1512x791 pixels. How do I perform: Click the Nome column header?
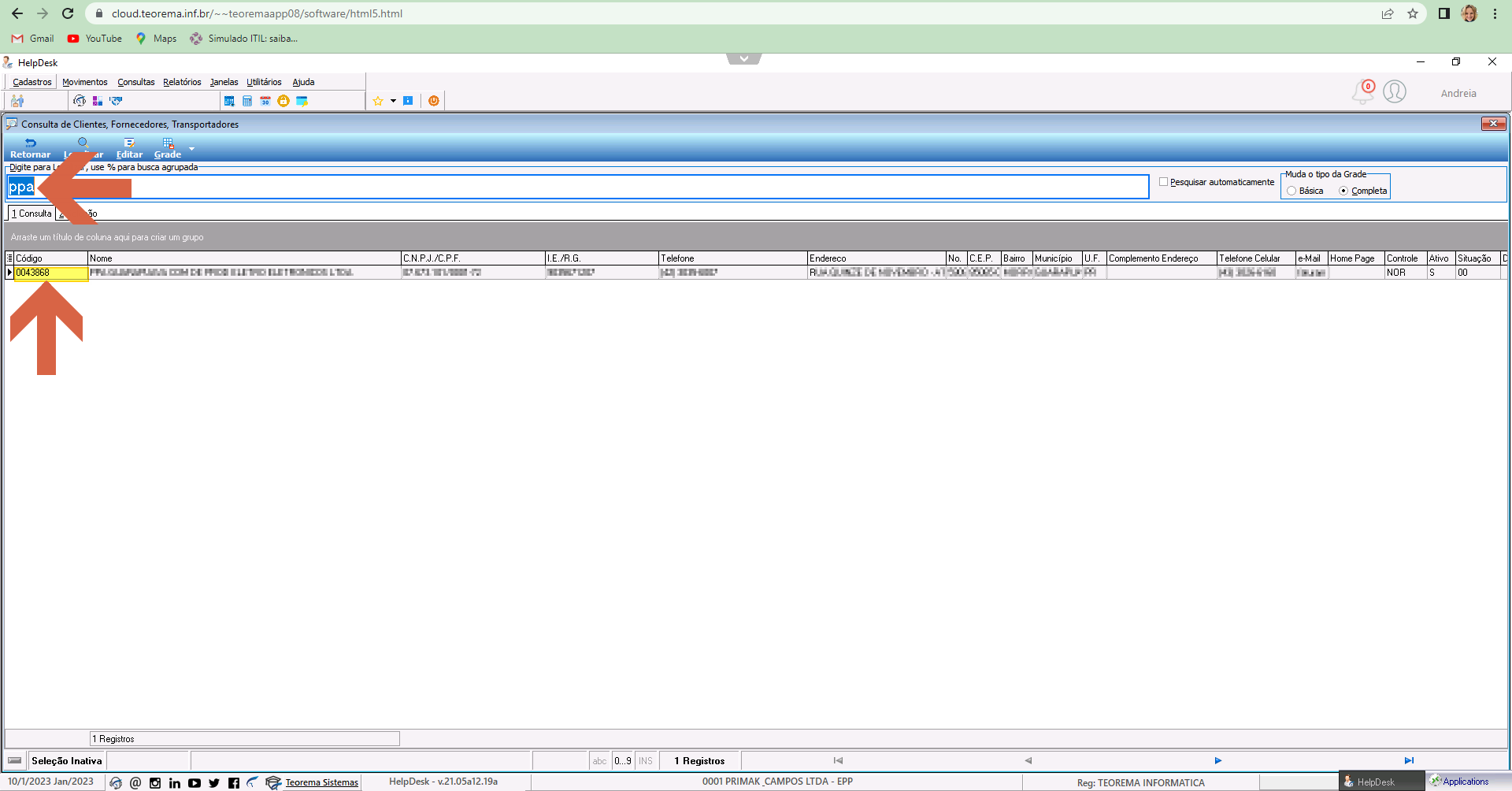(x=244, y=258)
